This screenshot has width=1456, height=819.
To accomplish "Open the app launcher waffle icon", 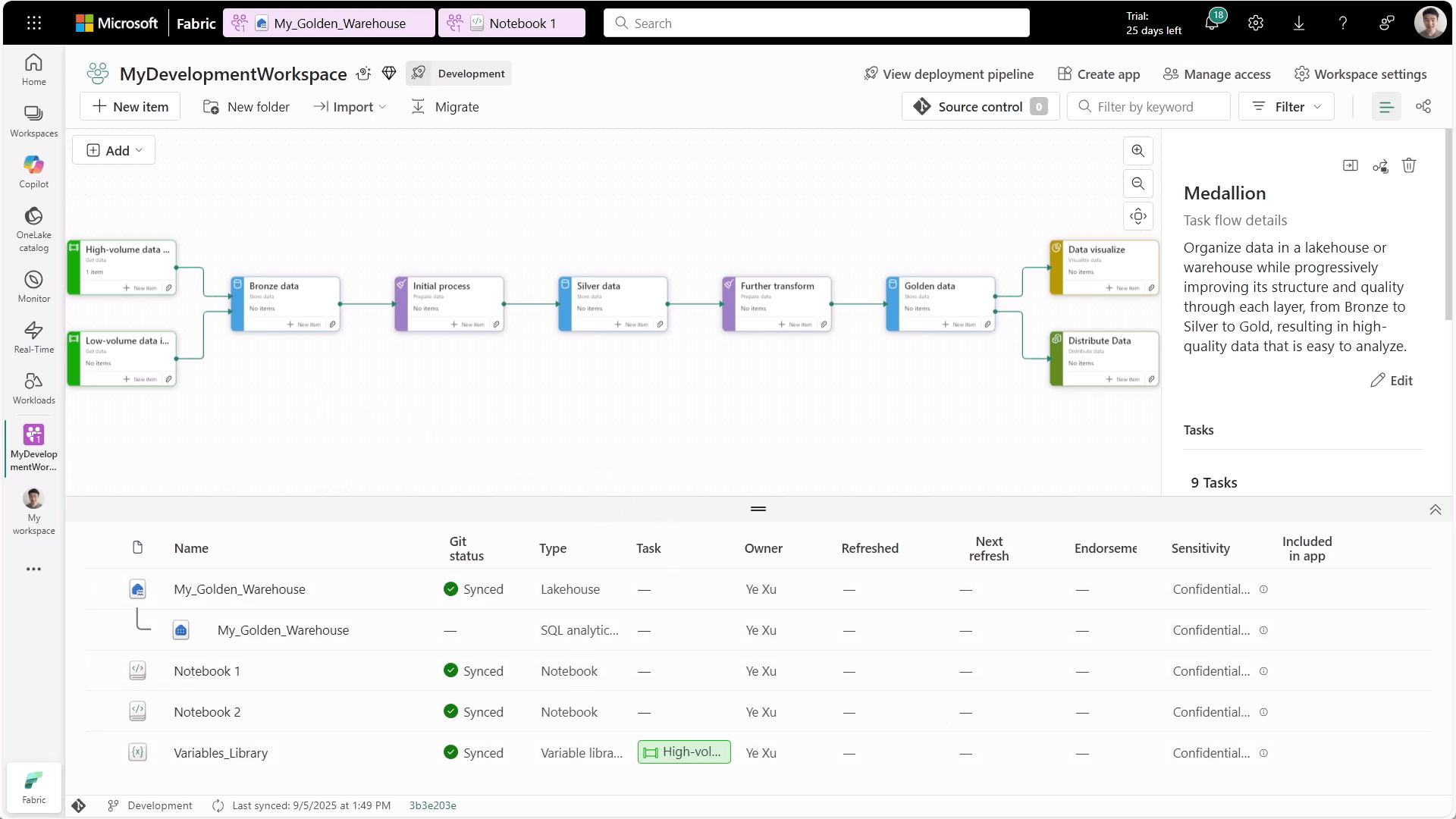I will (x=34, y=23).
